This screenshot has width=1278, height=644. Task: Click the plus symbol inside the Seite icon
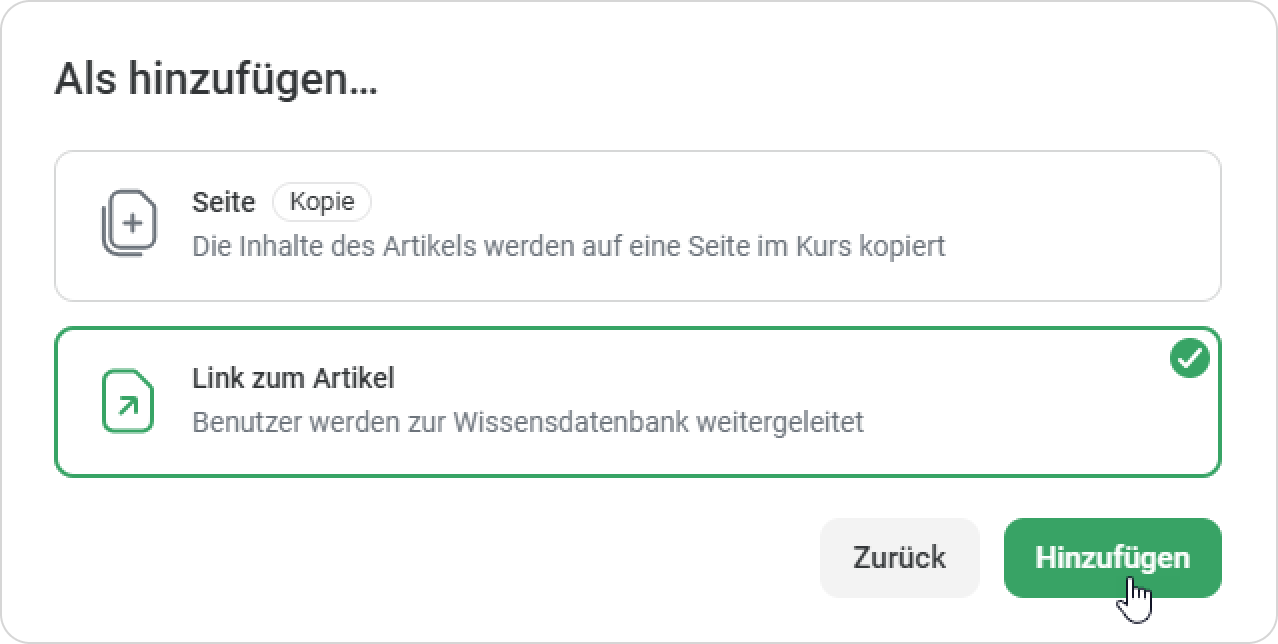[x=134, y=219]
